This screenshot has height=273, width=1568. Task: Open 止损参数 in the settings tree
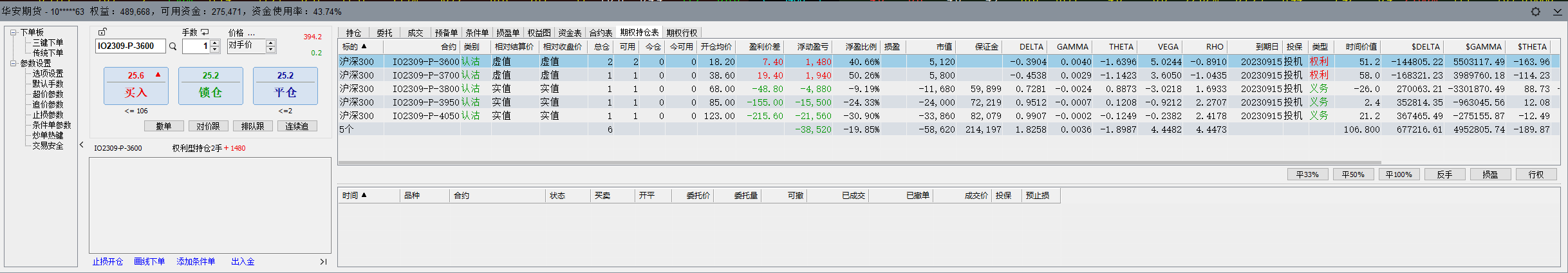point(48,115)
